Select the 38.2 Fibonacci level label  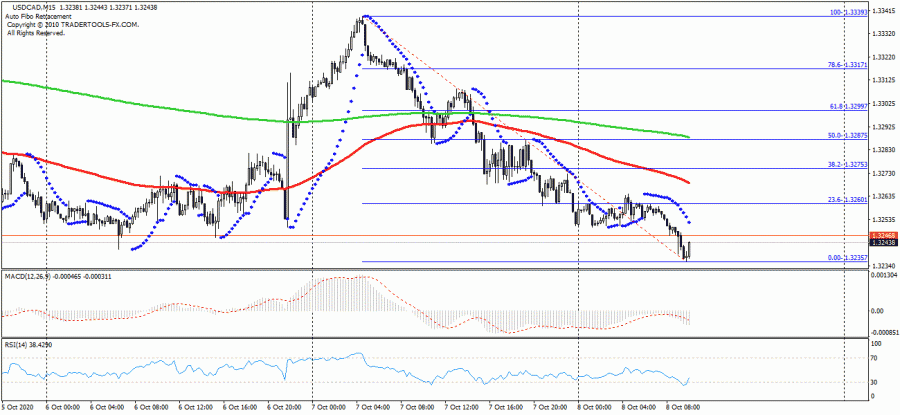[847, 164]
